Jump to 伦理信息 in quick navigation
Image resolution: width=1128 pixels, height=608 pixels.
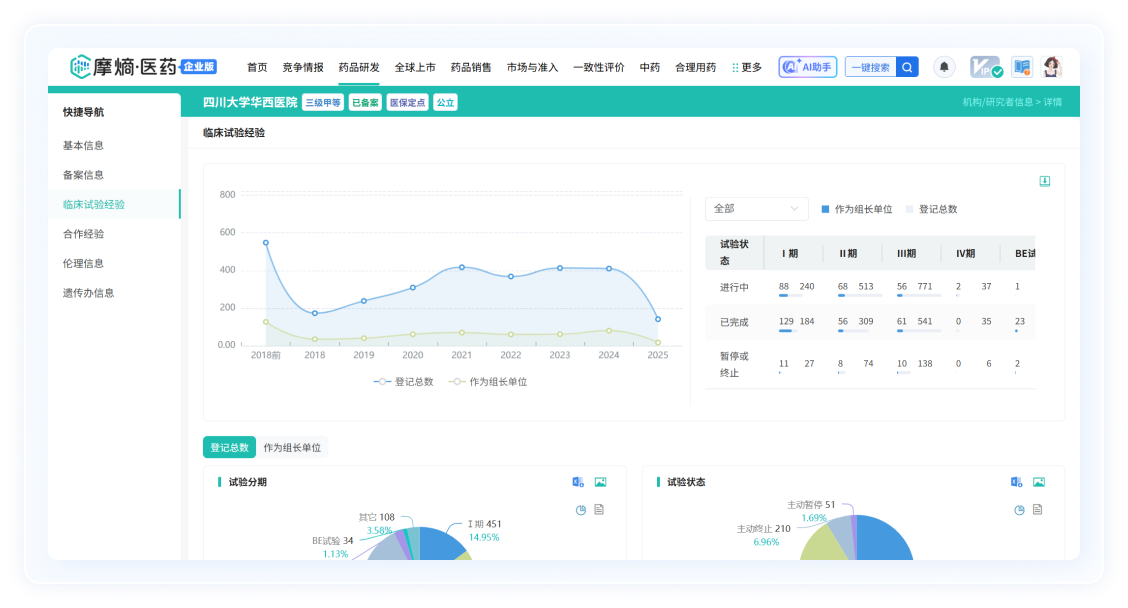click(x=83, y=263)
